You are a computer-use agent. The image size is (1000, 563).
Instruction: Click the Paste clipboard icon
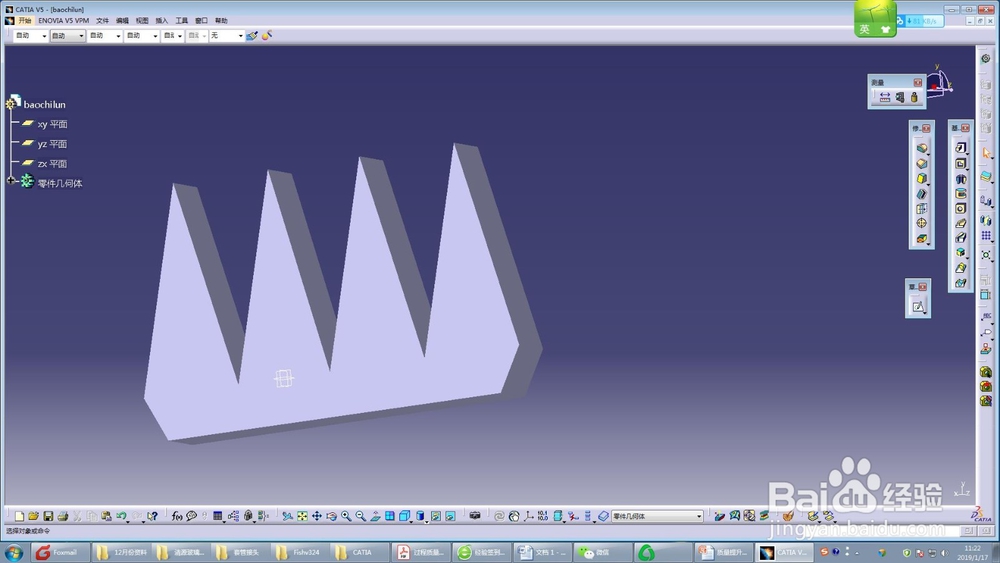[106, 516]
